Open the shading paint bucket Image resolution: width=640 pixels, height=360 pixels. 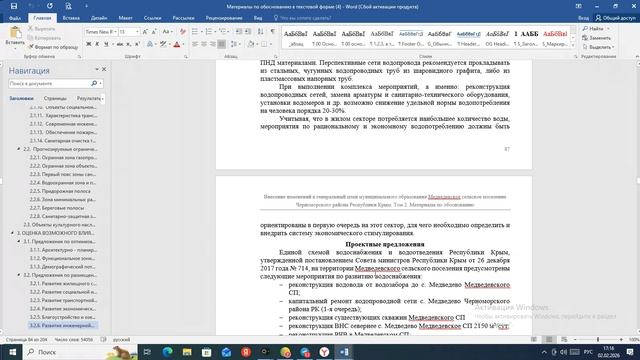tap(251, 44)
